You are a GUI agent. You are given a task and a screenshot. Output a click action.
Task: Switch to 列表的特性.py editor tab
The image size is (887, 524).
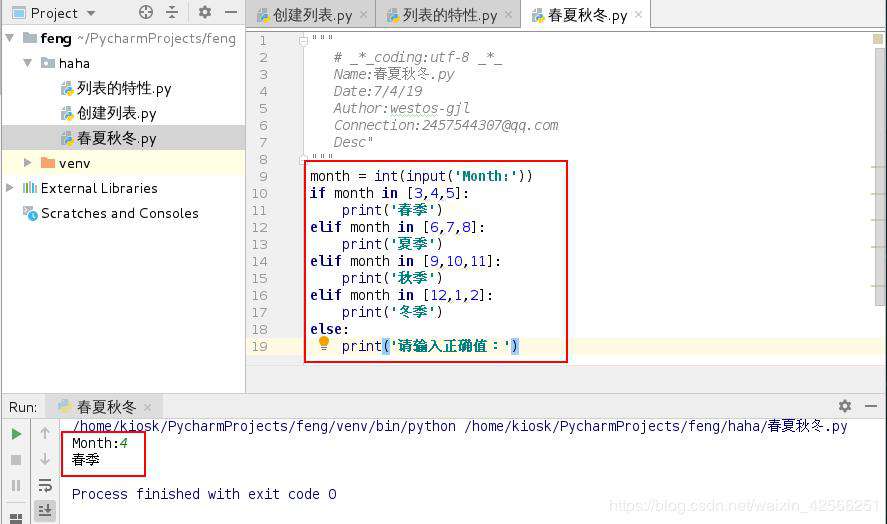449,15
